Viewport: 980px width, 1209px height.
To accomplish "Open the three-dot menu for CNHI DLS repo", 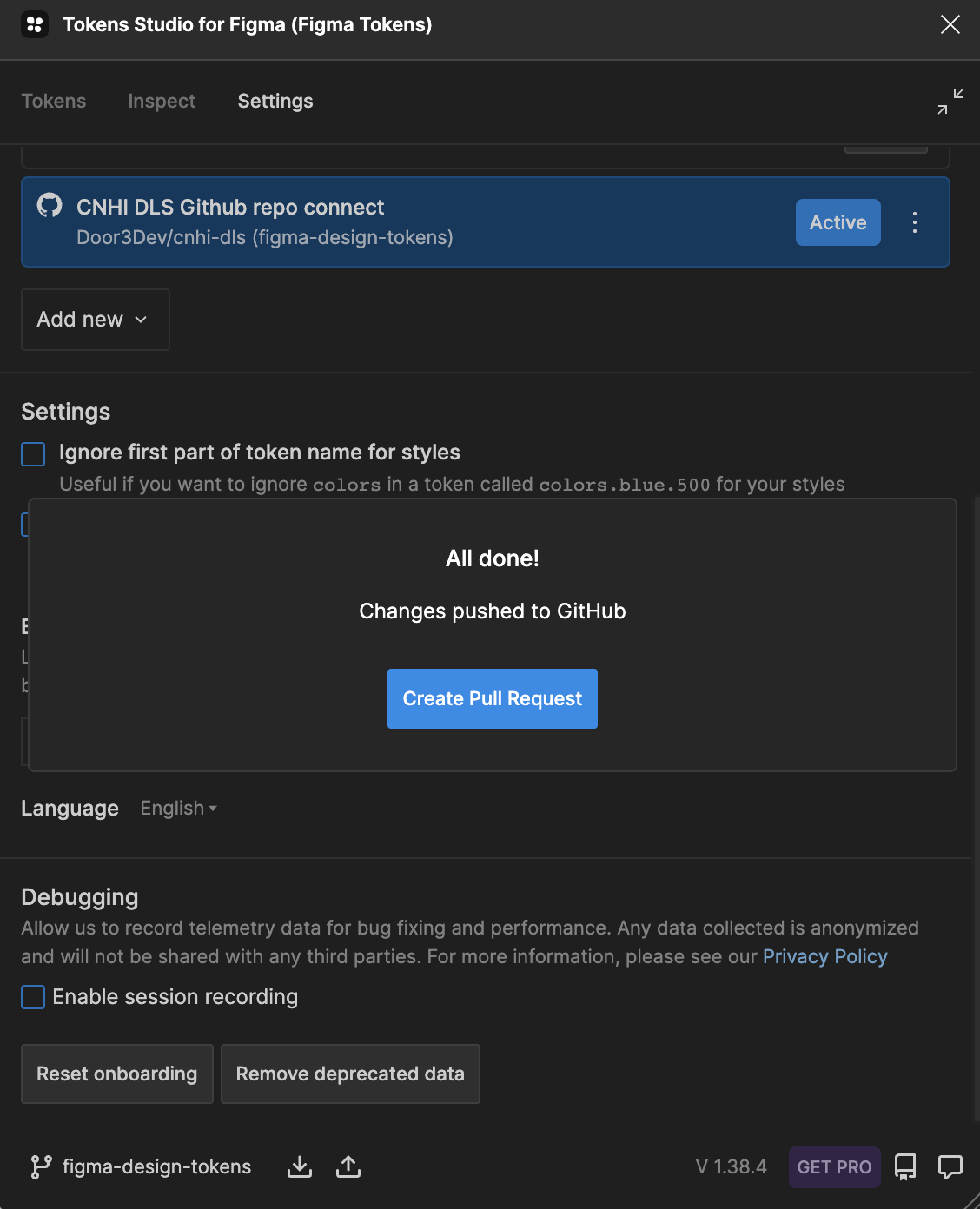I will tap(915, 222).
